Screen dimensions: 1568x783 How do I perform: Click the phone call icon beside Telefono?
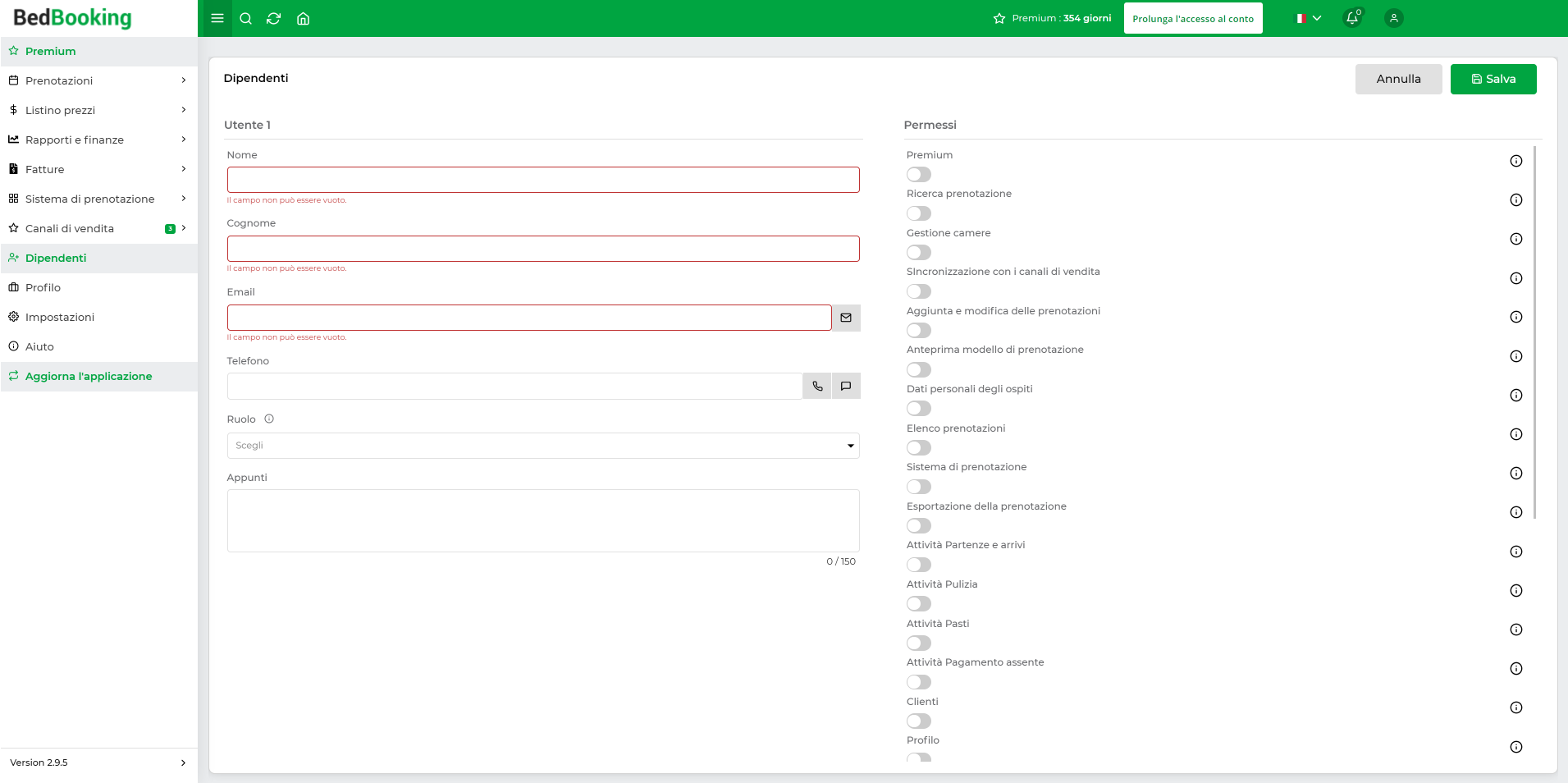(817, 386)
